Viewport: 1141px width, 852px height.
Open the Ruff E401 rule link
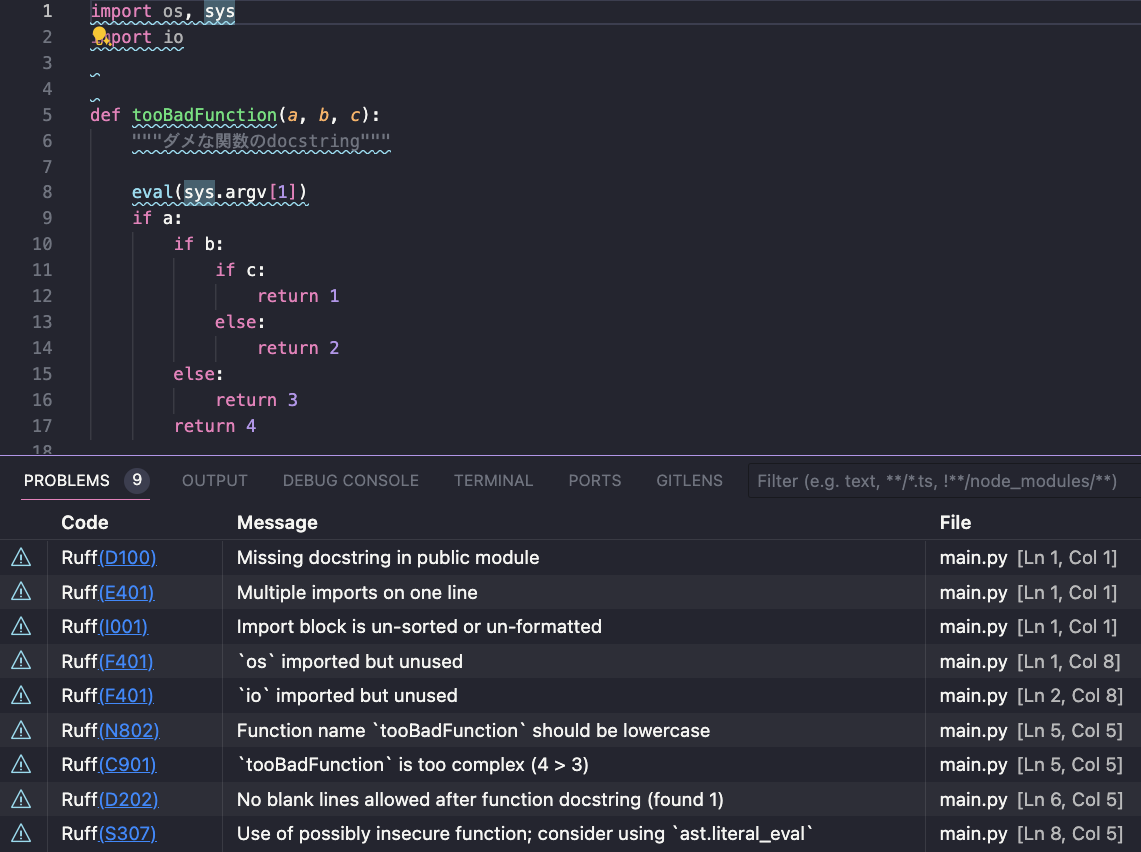[x=127, y=592]
